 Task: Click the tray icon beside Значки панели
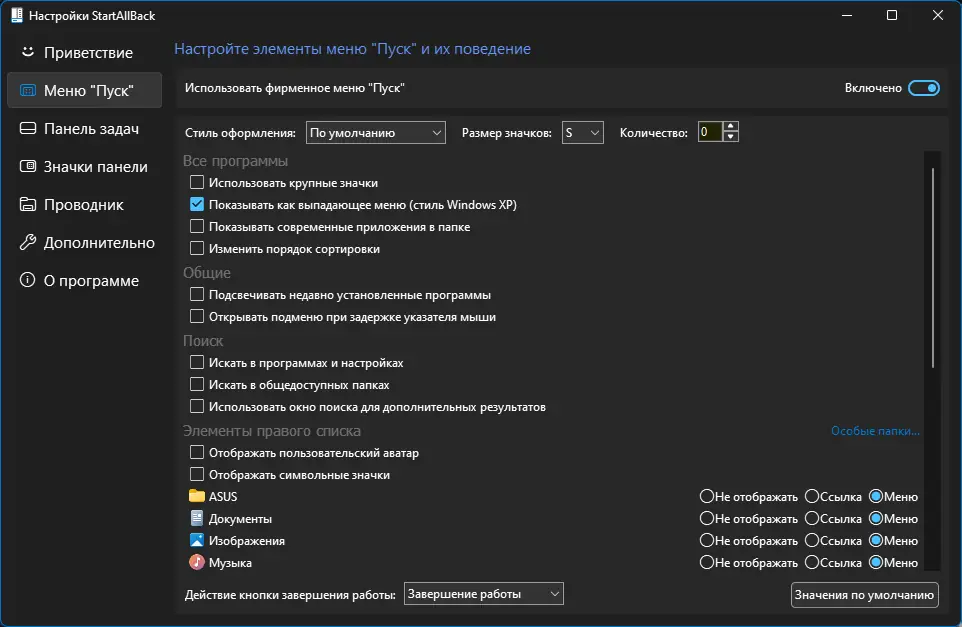[x=28, y=166]
